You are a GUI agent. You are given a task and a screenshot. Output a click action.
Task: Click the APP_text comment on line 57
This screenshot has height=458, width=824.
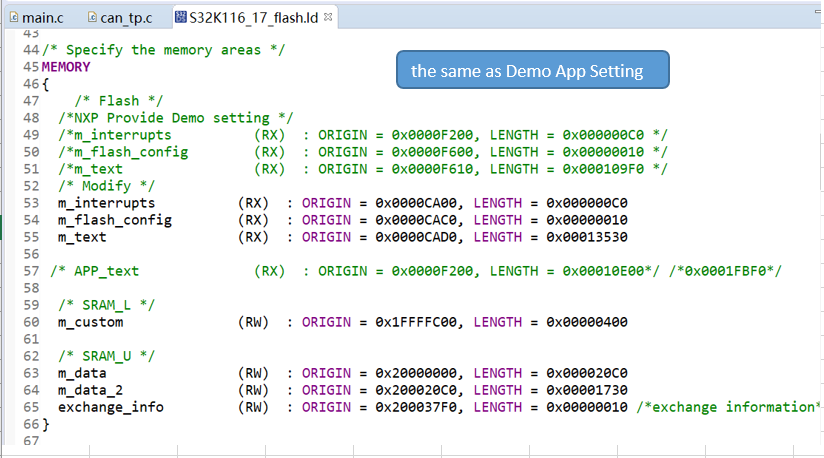click(105, 271)
